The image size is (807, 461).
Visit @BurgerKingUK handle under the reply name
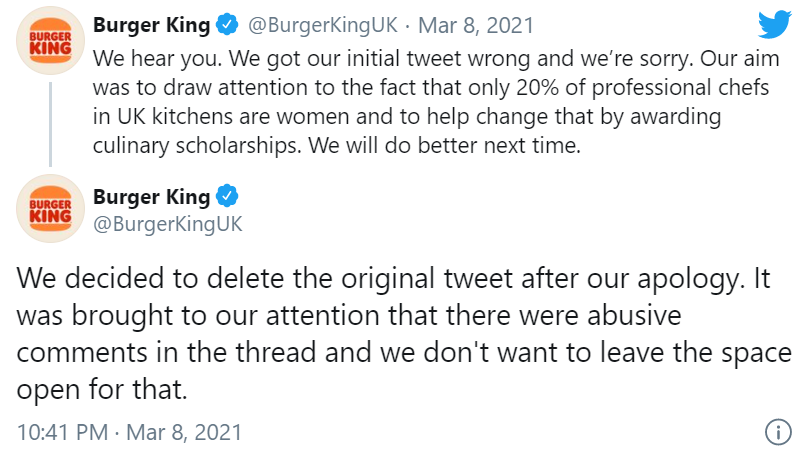pos(167,224)
